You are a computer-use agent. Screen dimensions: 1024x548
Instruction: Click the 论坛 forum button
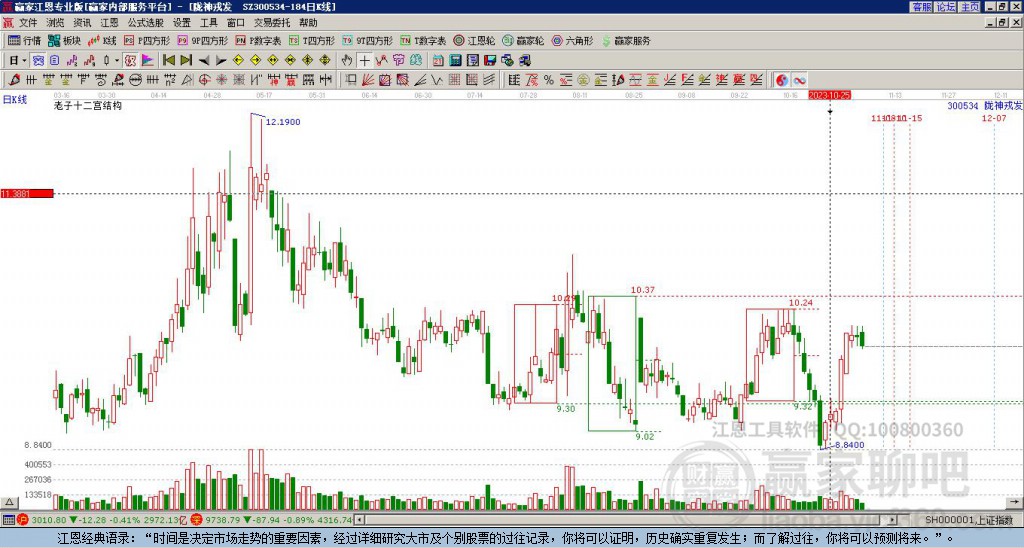pyautogui.click(x=945, y=7)
